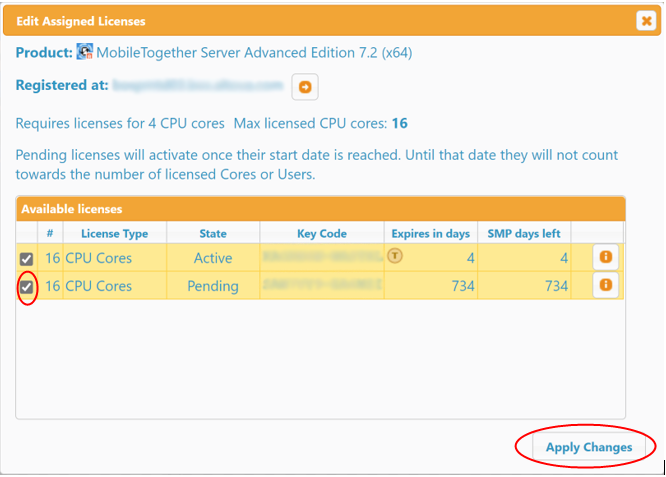Click the # column header
Screen dimensions: 666x477
pyautogui.click(x=51, y=234)
